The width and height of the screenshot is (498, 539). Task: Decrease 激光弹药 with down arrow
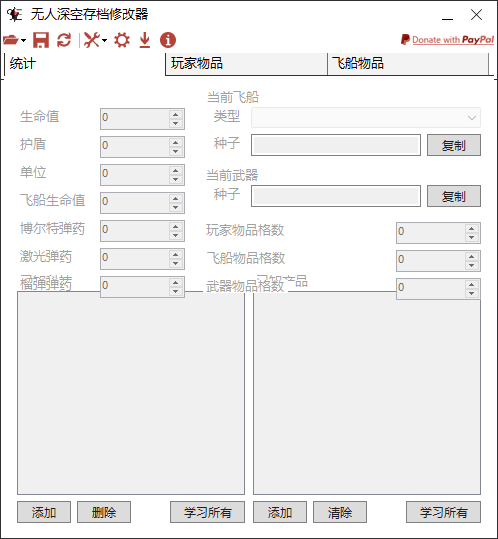(176, 263)
